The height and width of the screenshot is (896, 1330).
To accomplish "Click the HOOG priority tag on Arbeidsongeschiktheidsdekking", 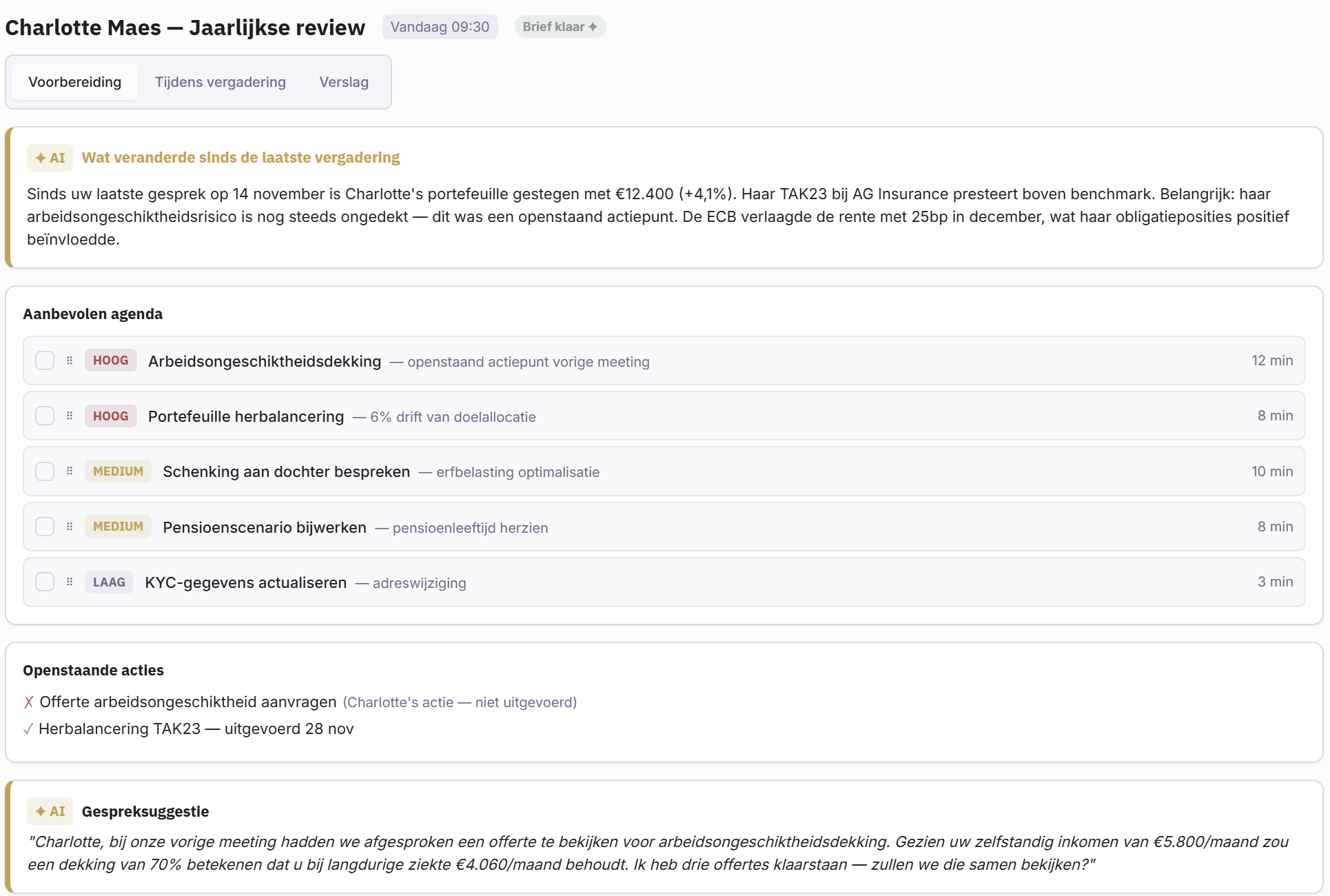I will (x=110, y=360).
